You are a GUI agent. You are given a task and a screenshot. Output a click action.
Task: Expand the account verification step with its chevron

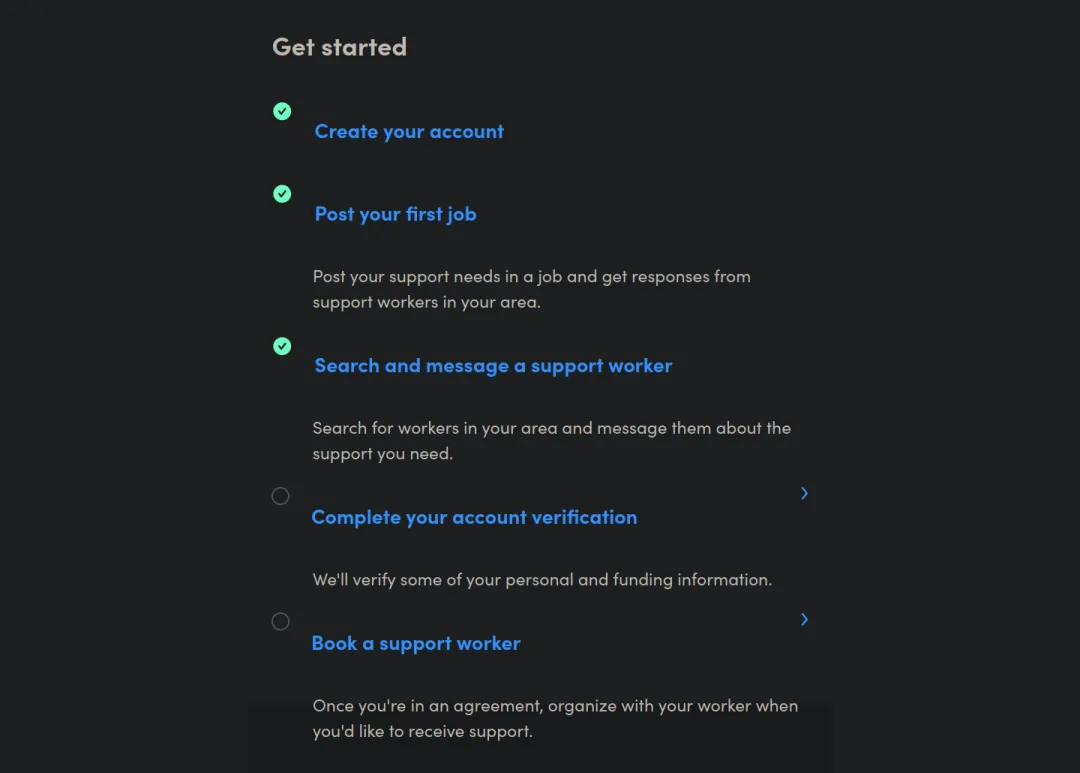tap(804, 493)
